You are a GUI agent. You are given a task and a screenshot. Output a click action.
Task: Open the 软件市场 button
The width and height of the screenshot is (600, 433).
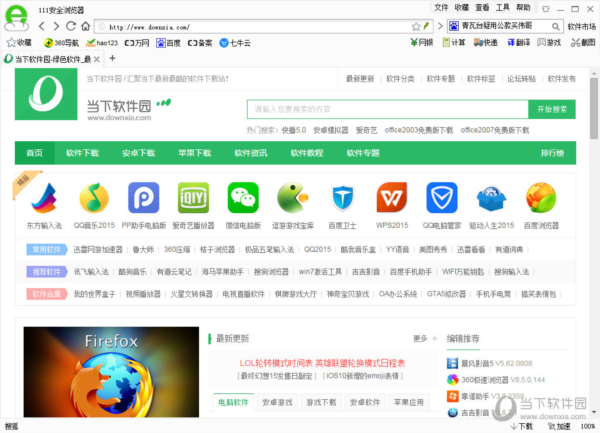(x=582, y=26)
